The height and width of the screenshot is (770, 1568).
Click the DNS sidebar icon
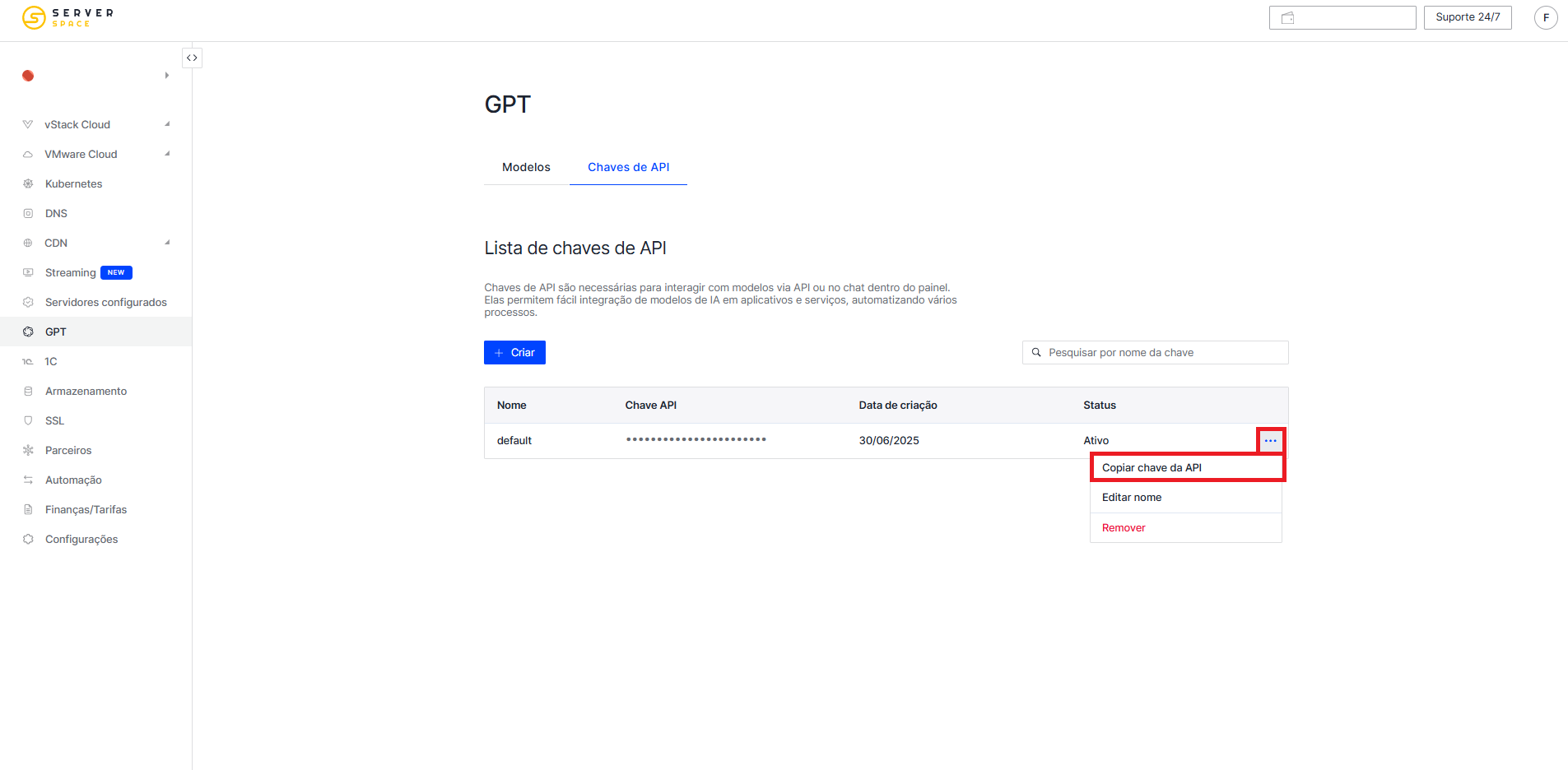point(28,213)
